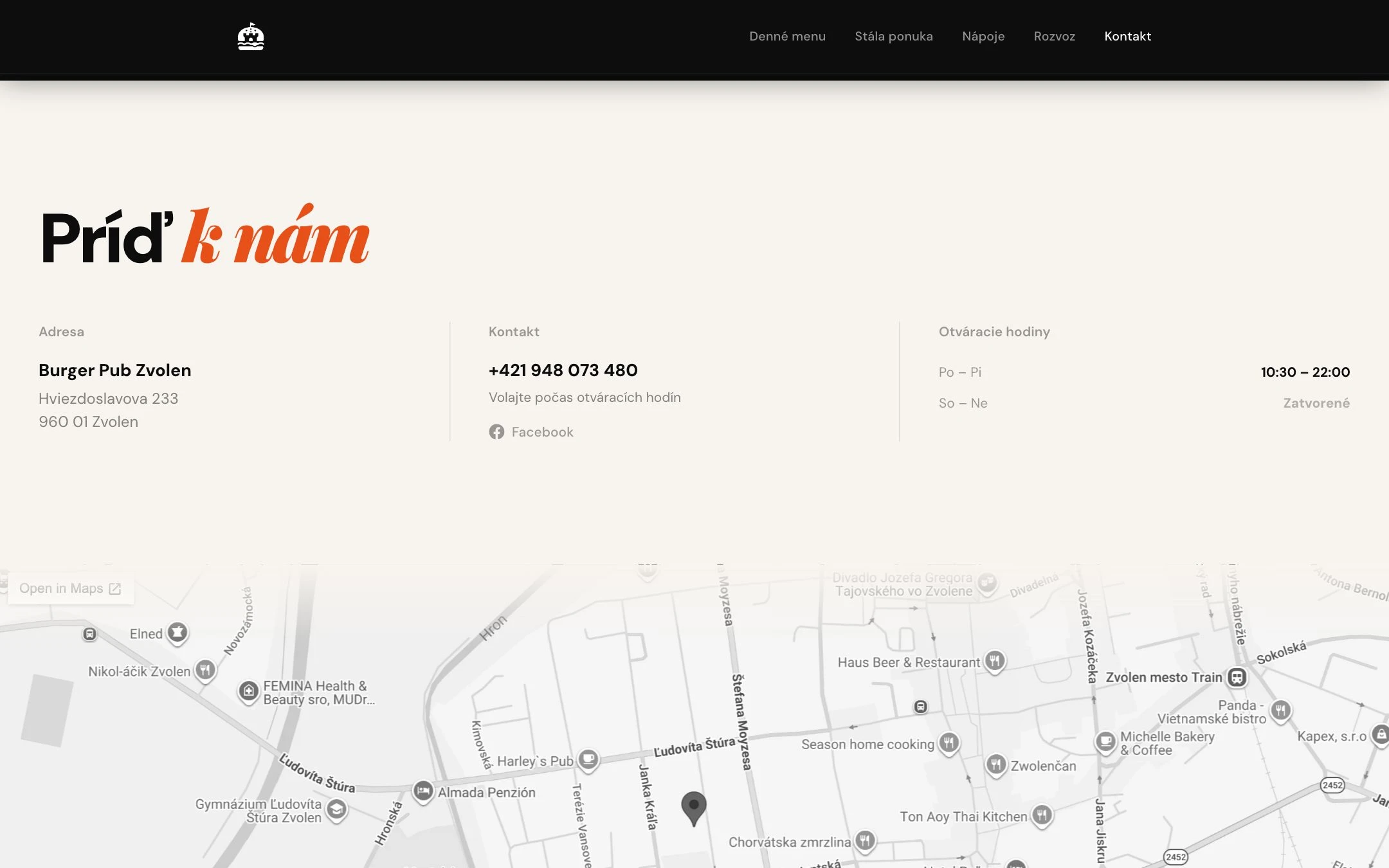
Task: Click the burger logo in header
Action: (x=251, y=37)
